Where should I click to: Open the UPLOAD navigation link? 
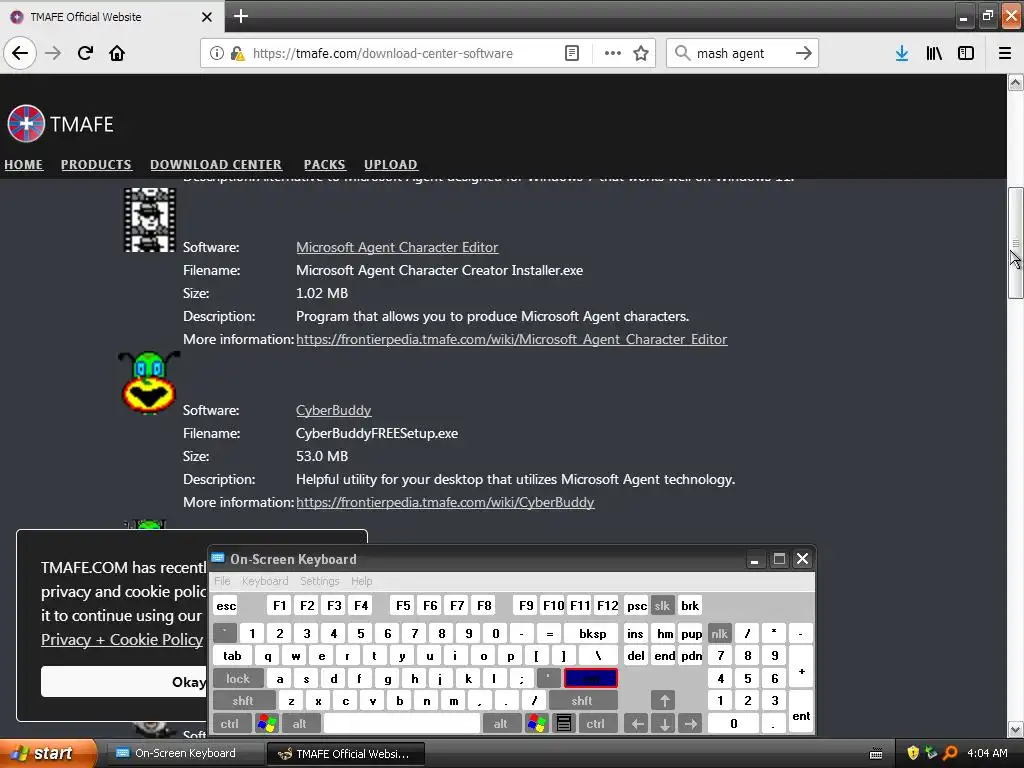point(391,165)
